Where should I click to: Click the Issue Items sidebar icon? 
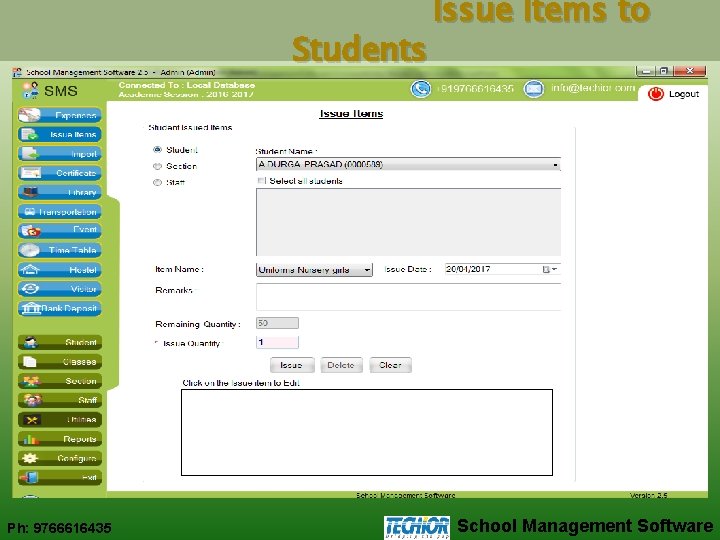tap(30, 134)
